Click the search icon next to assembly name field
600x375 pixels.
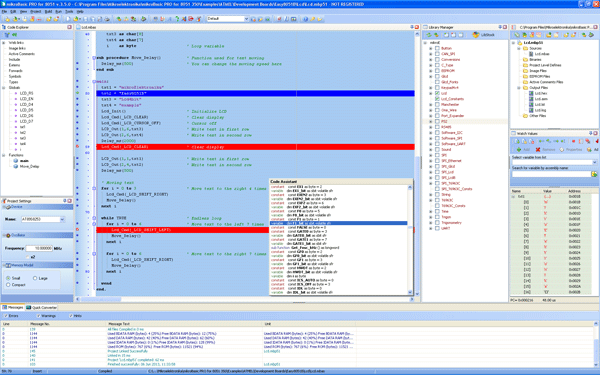pos(594,174)
